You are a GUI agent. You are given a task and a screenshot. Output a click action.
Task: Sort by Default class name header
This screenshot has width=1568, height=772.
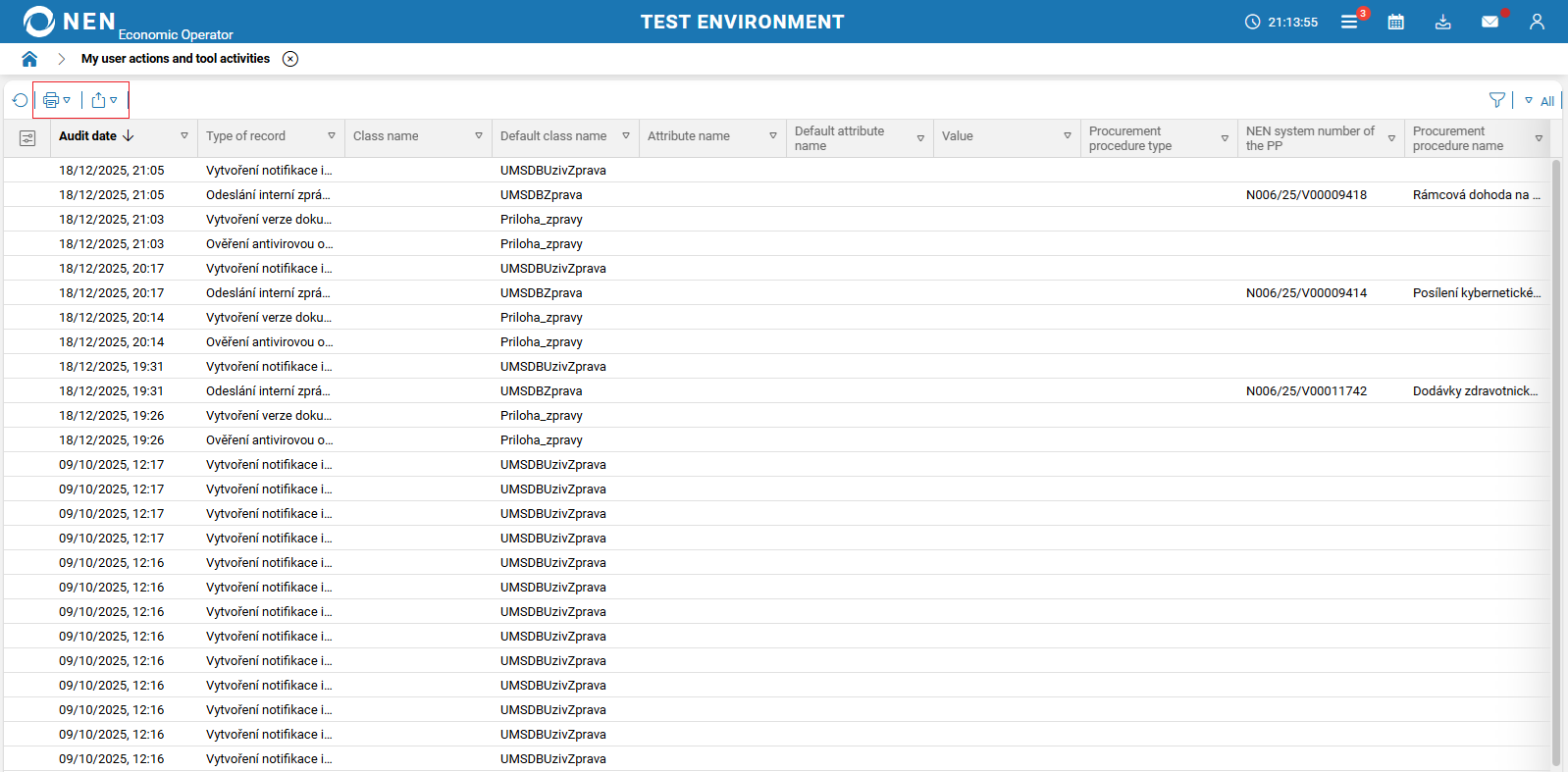point(553,136)
